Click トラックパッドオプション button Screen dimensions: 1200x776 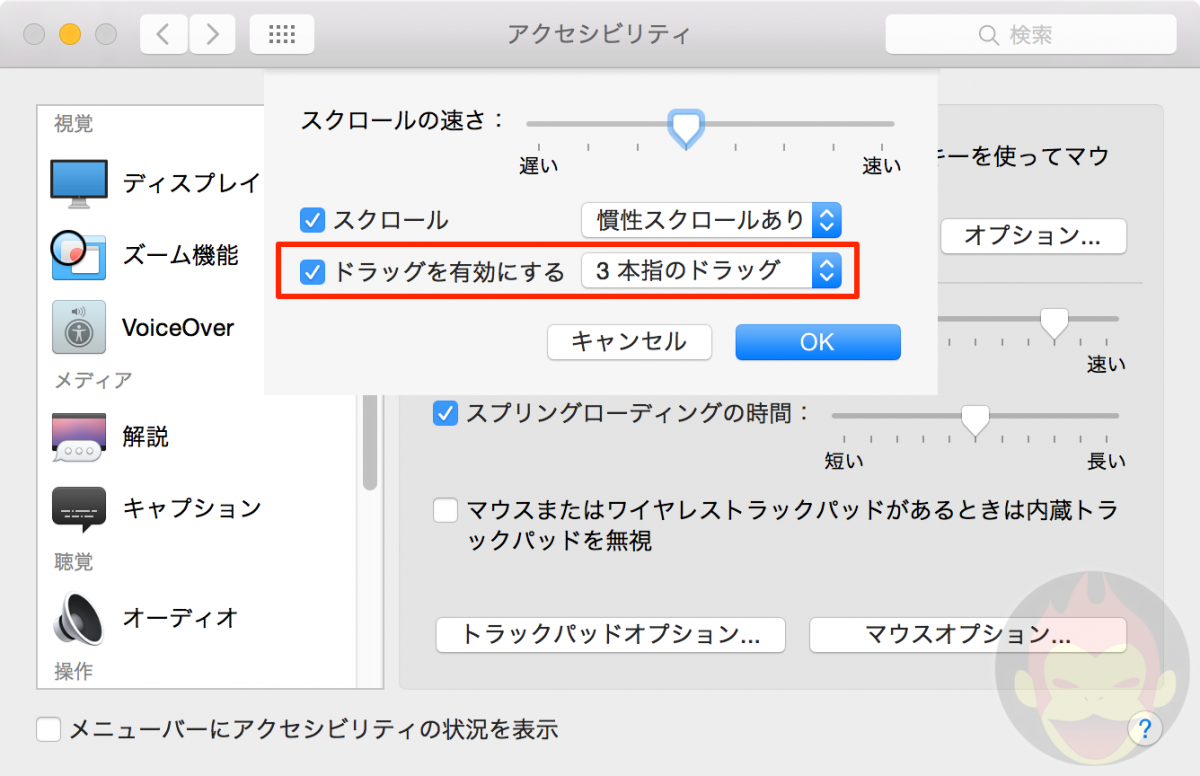[610, 635]
